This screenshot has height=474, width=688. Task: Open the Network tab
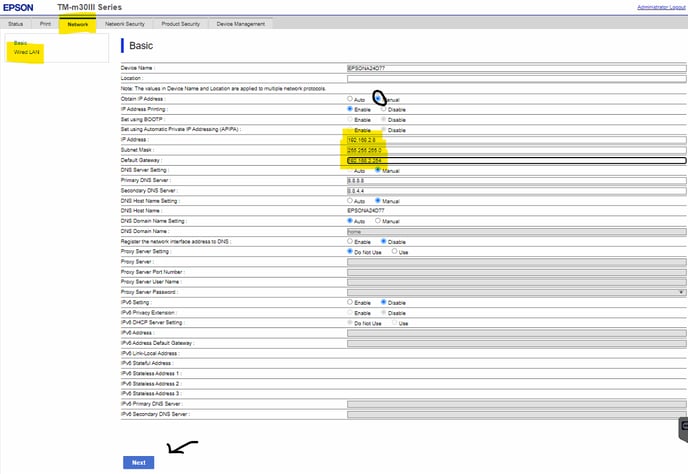click(77, 22)
